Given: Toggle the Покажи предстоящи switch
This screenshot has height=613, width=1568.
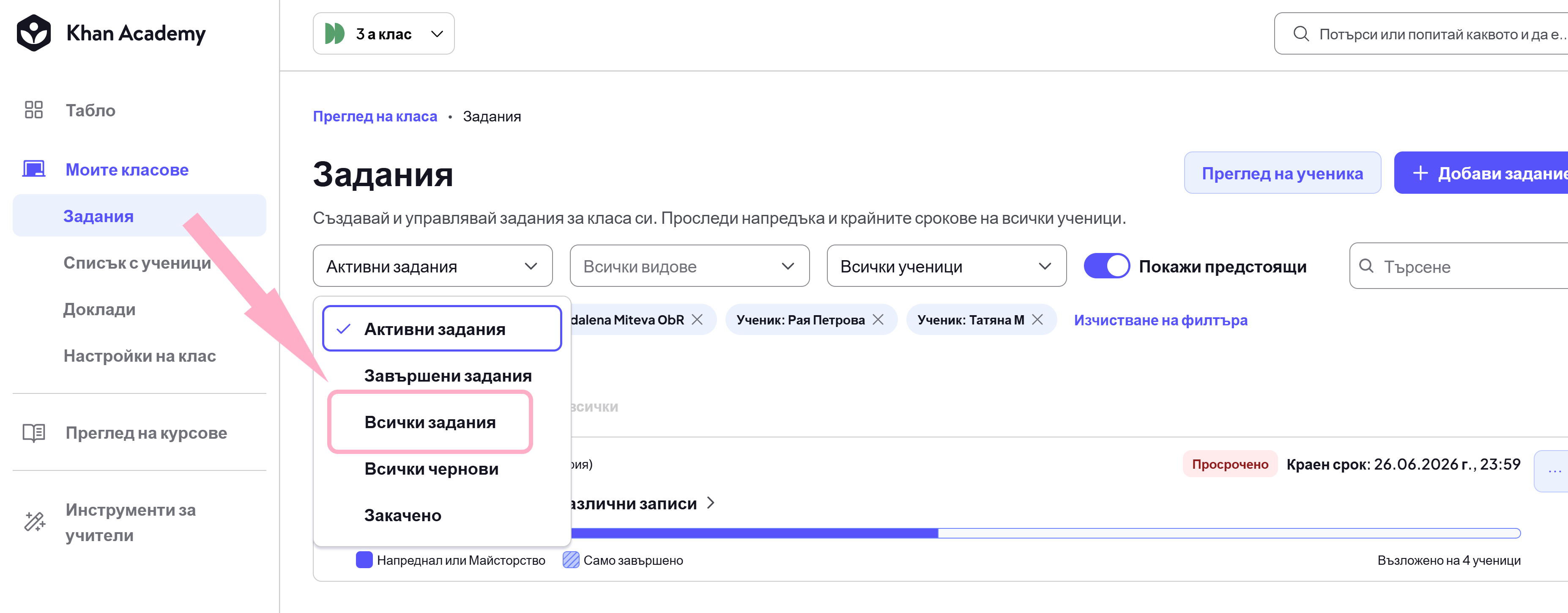Looking at the screenshot, I should tap(1107, 266).
